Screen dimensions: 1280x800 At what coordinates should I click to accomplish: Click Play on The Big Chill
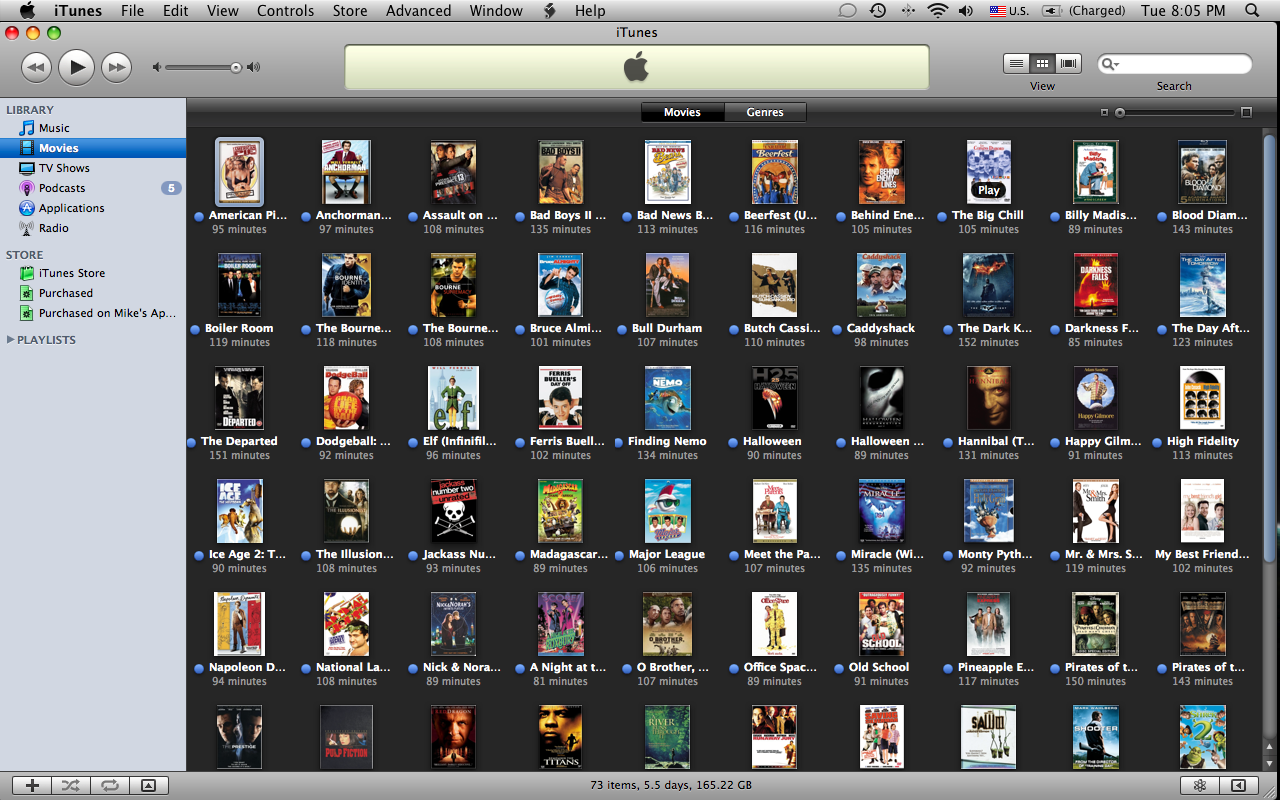[x=989, y=190]
